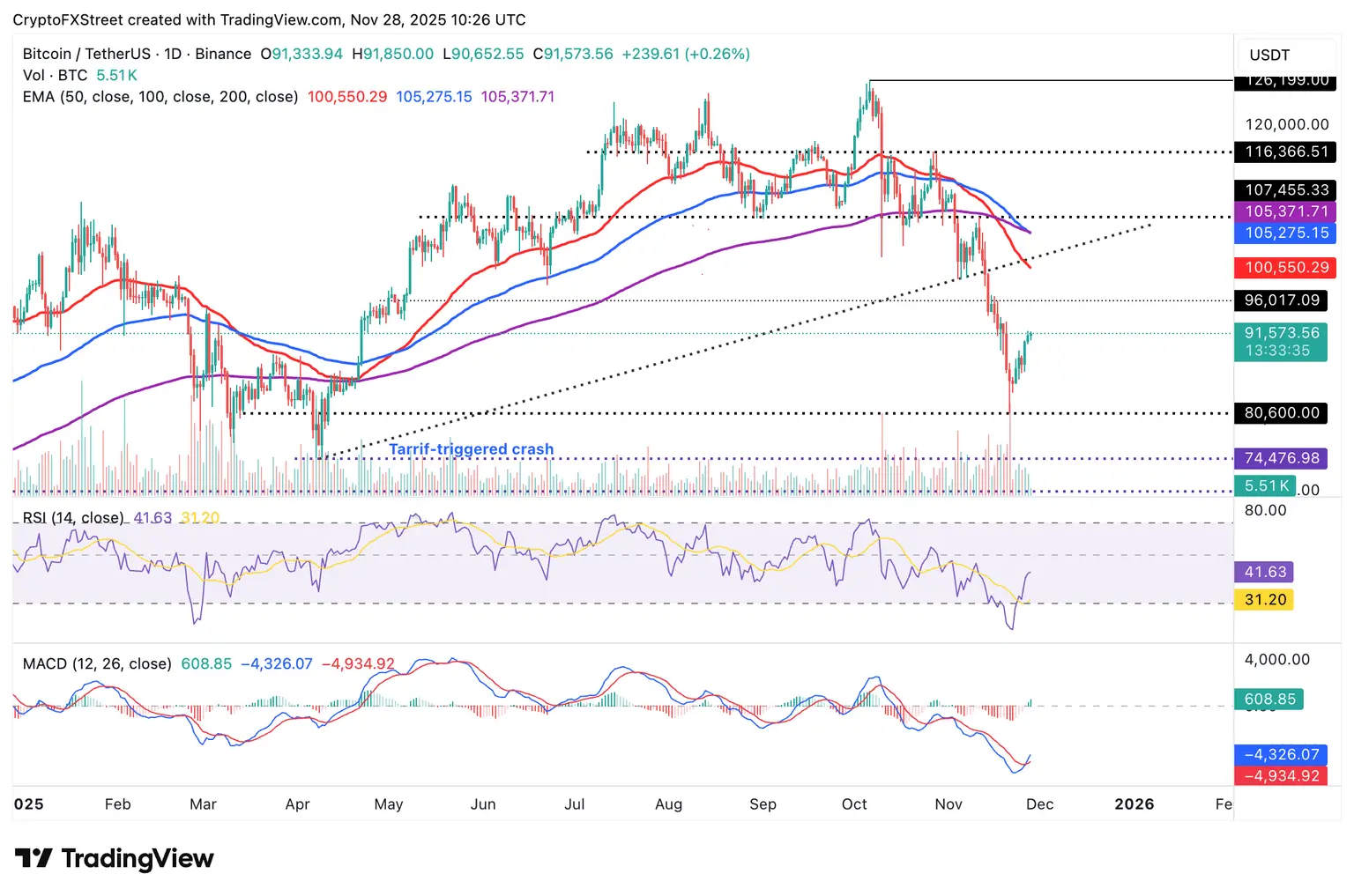Viewport: 1354px width, 896px height.
Task: Click the red 100,550.29 EMA price tag
Action: pyautogui.click(x=1285, y=267)
